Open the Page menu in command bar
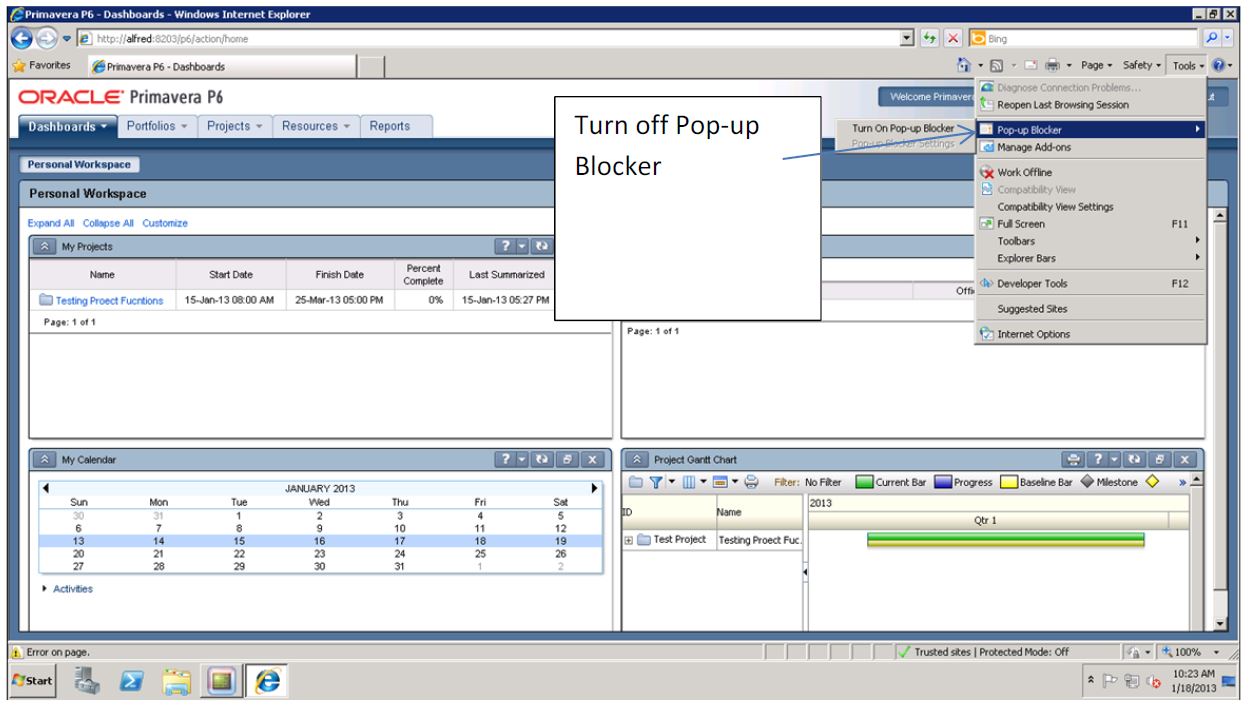This screenshot has width=1253, height=711. 1096,66
